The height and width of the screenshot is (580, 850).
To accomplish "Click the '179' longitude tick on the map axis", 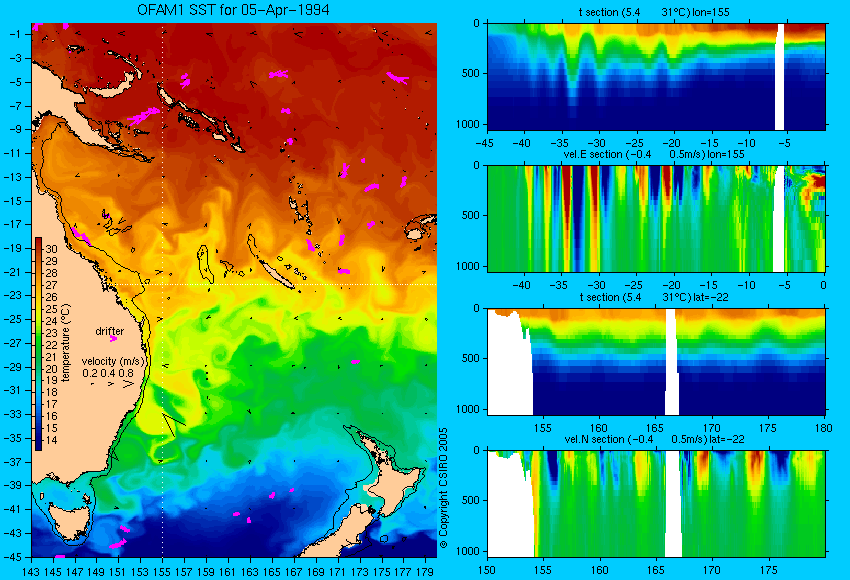I will click(x=425, y=571).
